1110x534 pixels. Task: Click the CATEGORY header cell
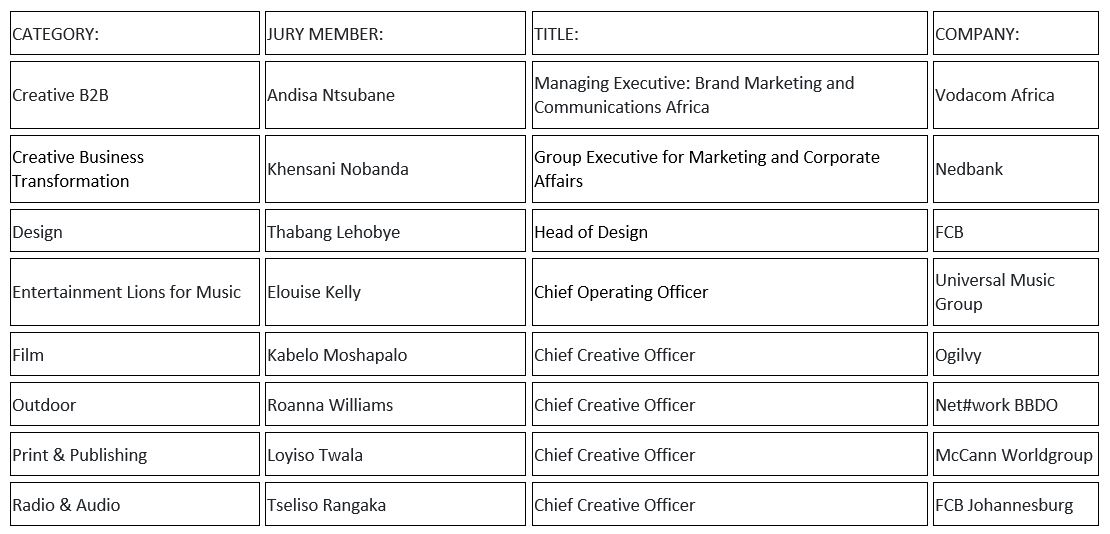[135, 33]
